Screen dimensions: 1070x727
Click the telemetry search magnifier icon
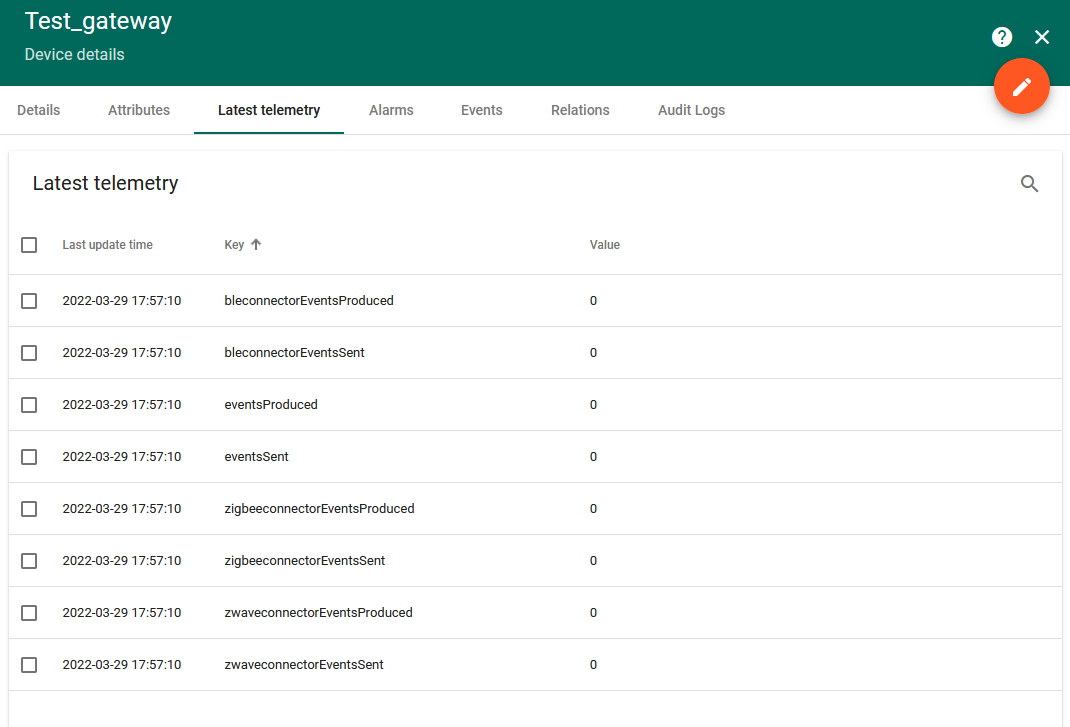point(1029,184)
